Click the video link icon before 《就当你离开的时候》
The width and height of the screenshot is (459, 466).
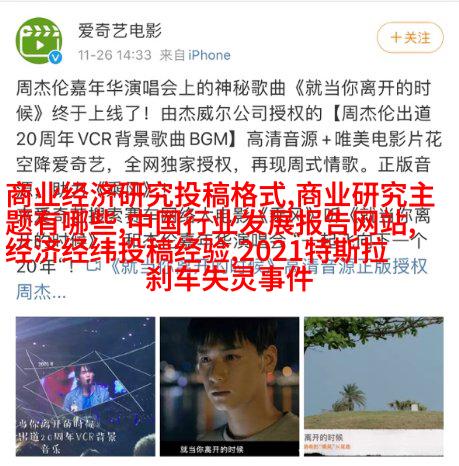92,267
